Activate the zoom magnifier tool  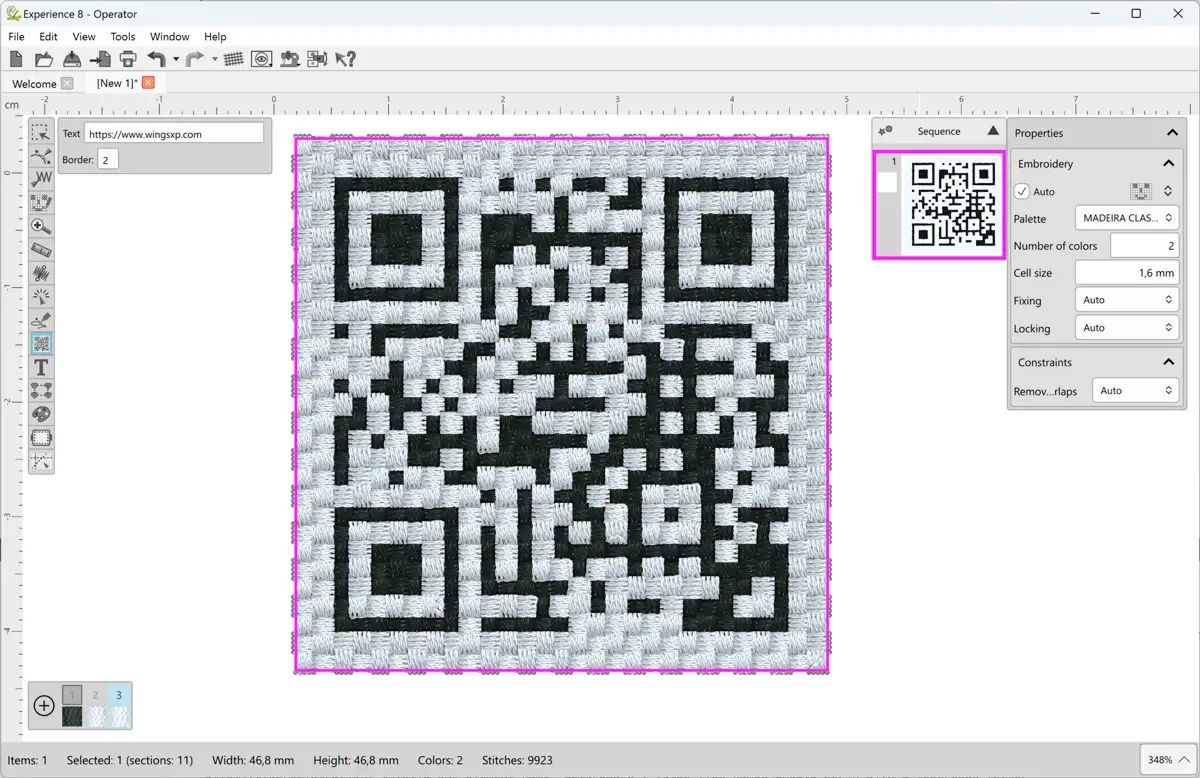click(41, 226)
